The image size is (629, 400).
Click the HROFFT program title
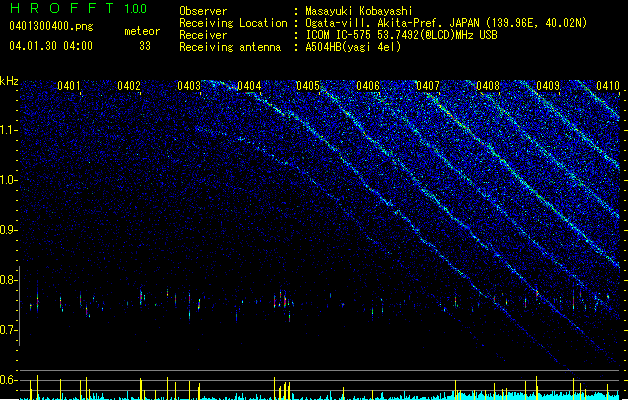(62, 8)
